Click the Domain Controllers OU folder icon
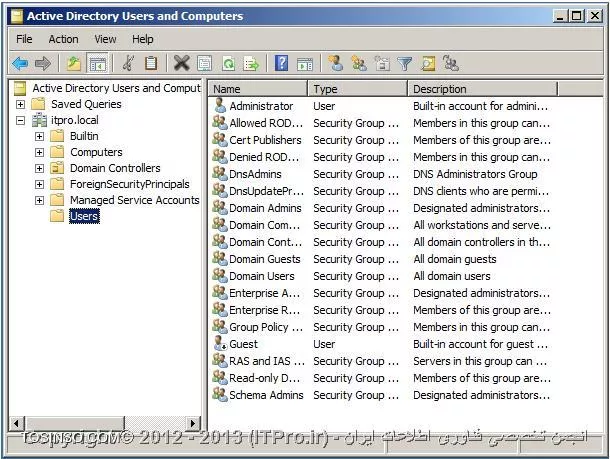 [57, 168]
